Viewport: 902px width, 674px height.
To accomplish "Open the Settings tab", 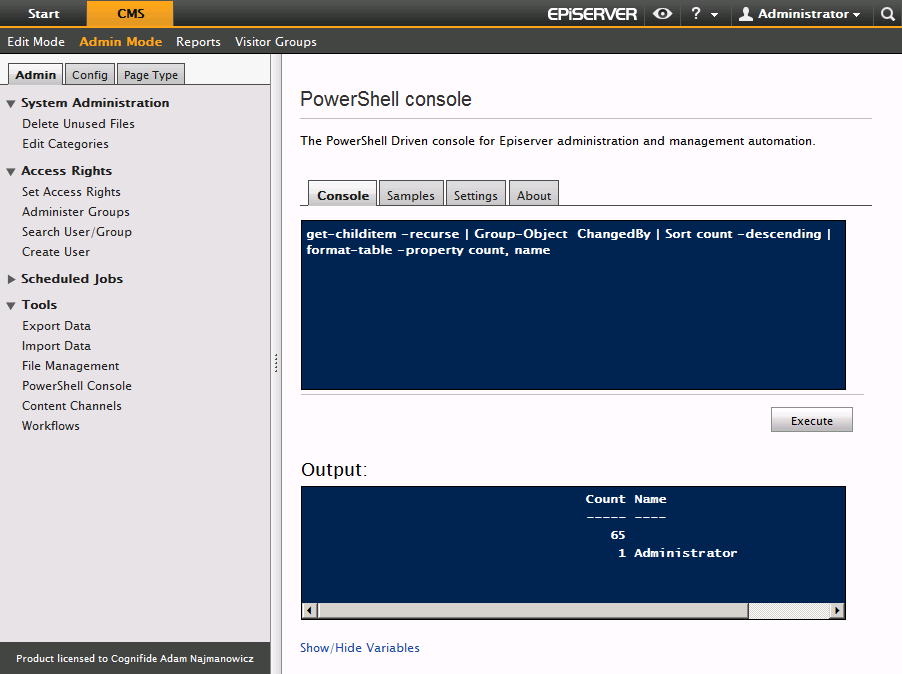I will 475,195.
